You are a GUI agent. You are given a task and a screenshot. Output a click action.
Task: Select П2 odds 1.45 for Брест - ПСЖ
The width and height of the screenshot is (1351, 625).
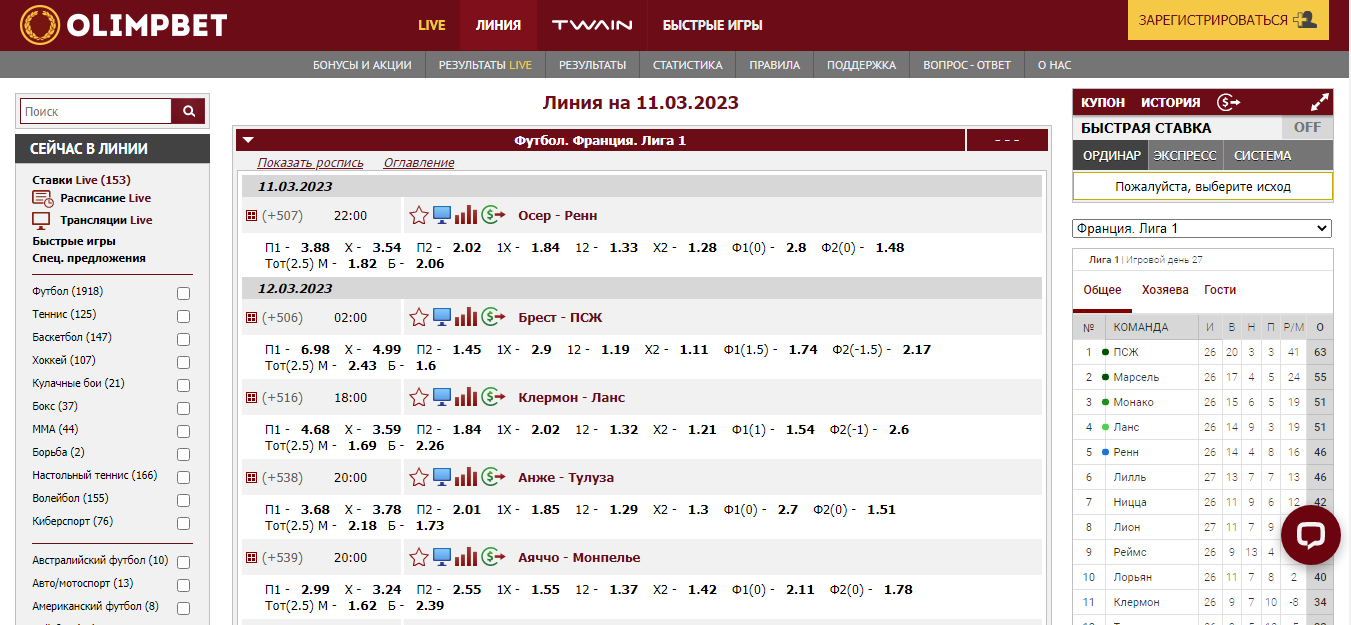(x=466, y=350)
